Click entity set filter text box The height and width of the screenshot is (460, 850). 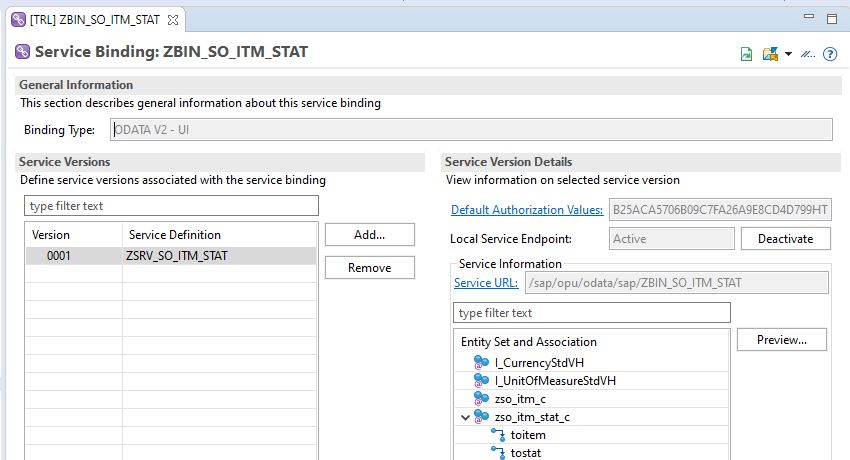pyautogui.click(x=591, y=313)
